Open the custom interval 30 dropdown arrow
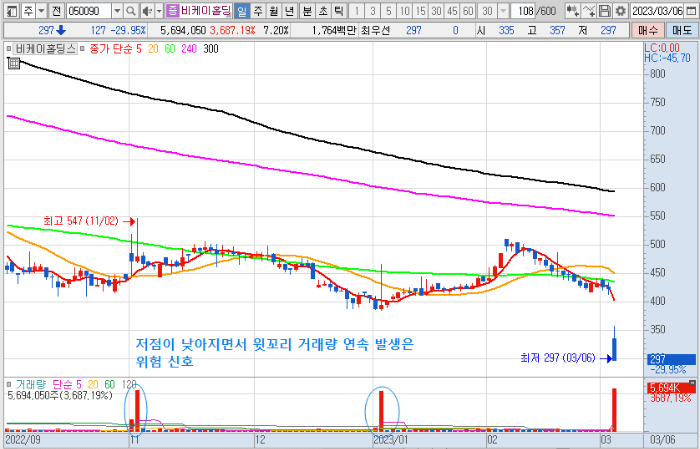The height and width of the screenshot is (449, 700). coord(504,11)
